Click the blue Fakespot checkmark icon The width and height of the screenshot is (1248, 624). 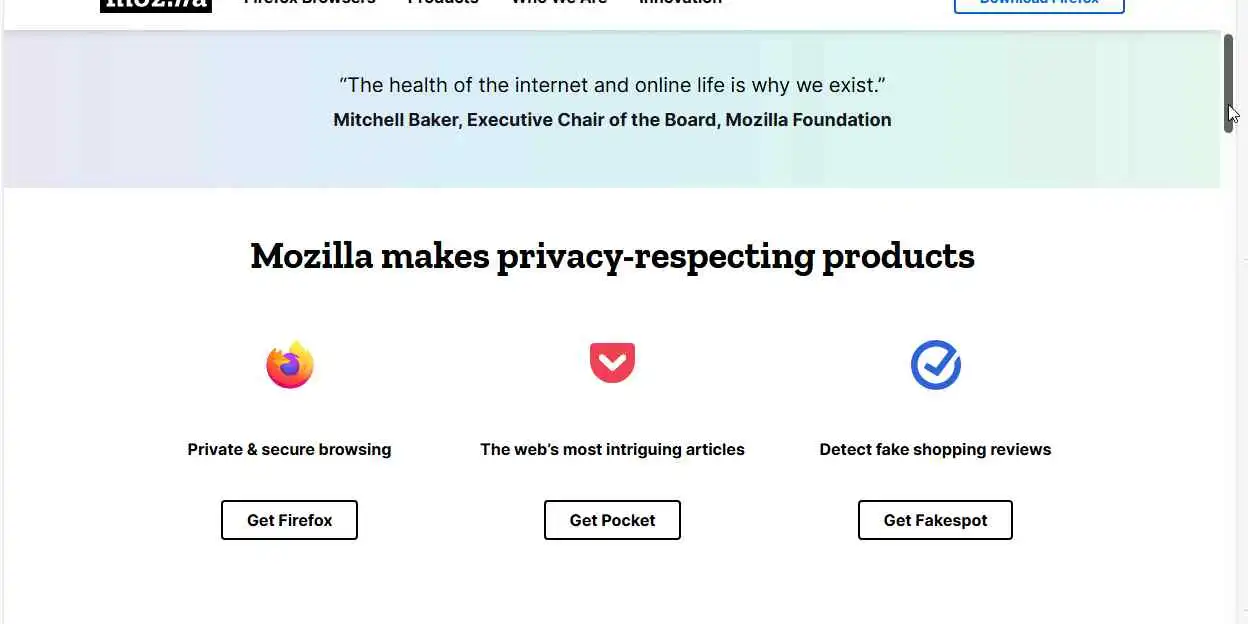(x=935, y=364)
